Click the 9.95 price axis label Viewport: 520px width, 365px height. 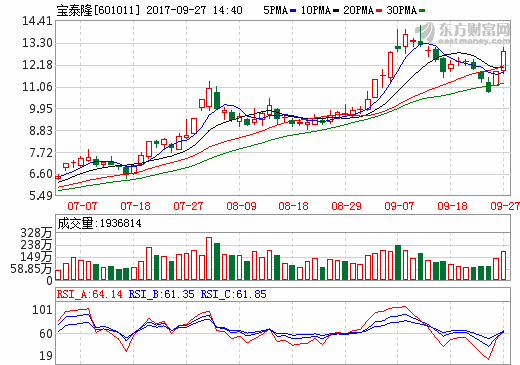41,109
